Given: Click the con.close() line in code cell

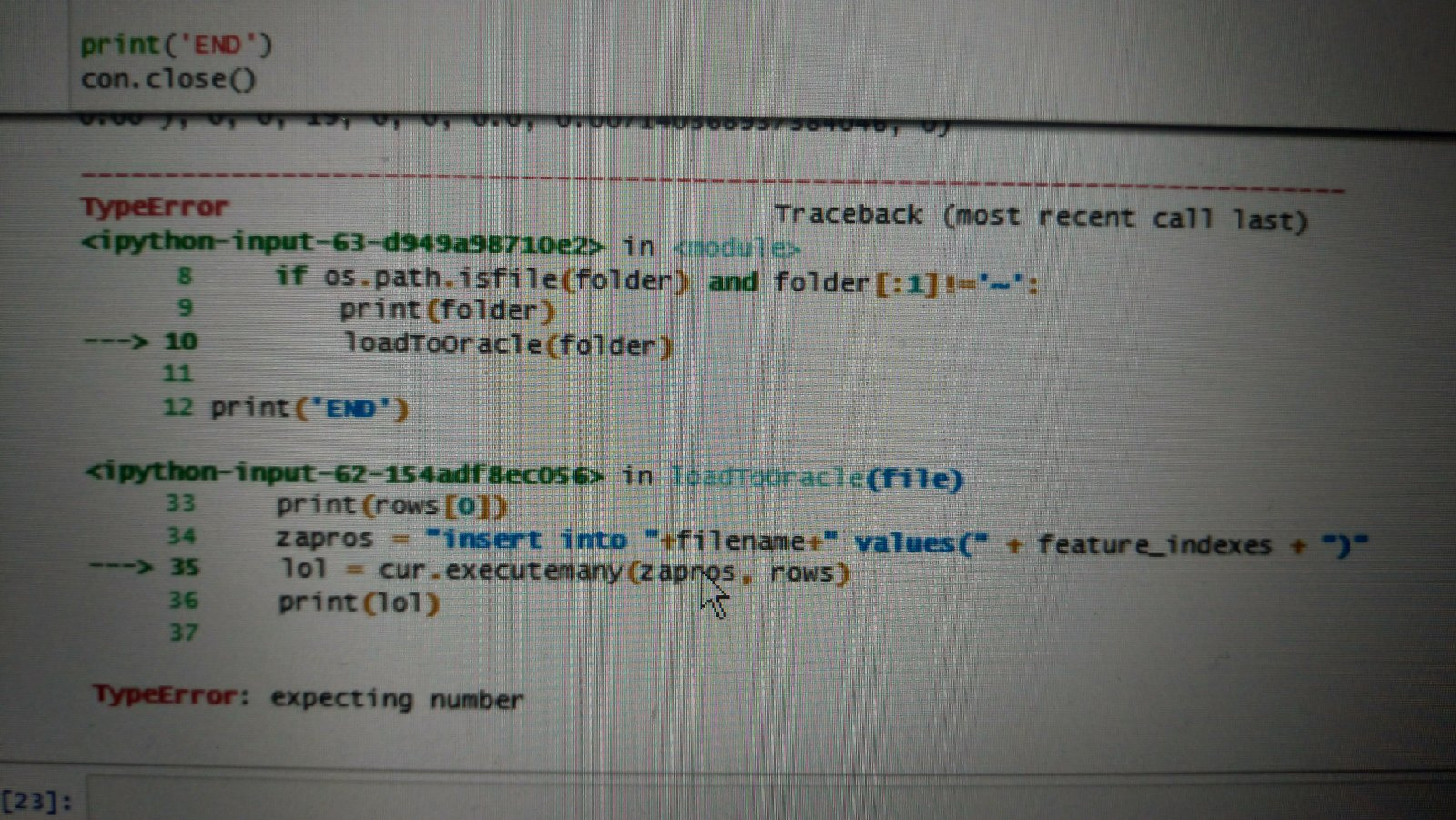Looking at the screenshot, I should point(168,78).
